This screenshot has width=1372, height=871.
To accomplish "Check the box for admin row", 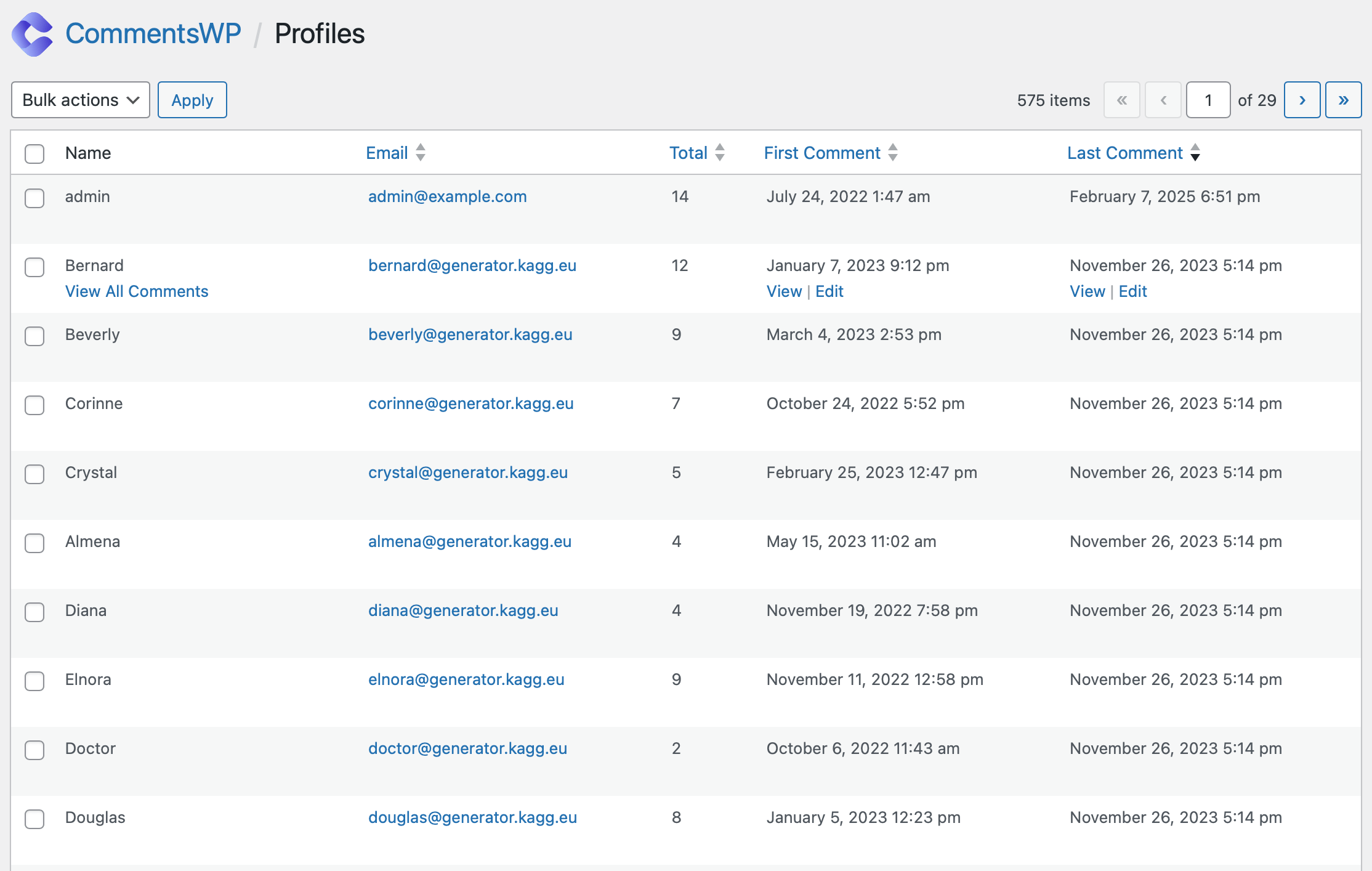I will (x=34, y=198).
